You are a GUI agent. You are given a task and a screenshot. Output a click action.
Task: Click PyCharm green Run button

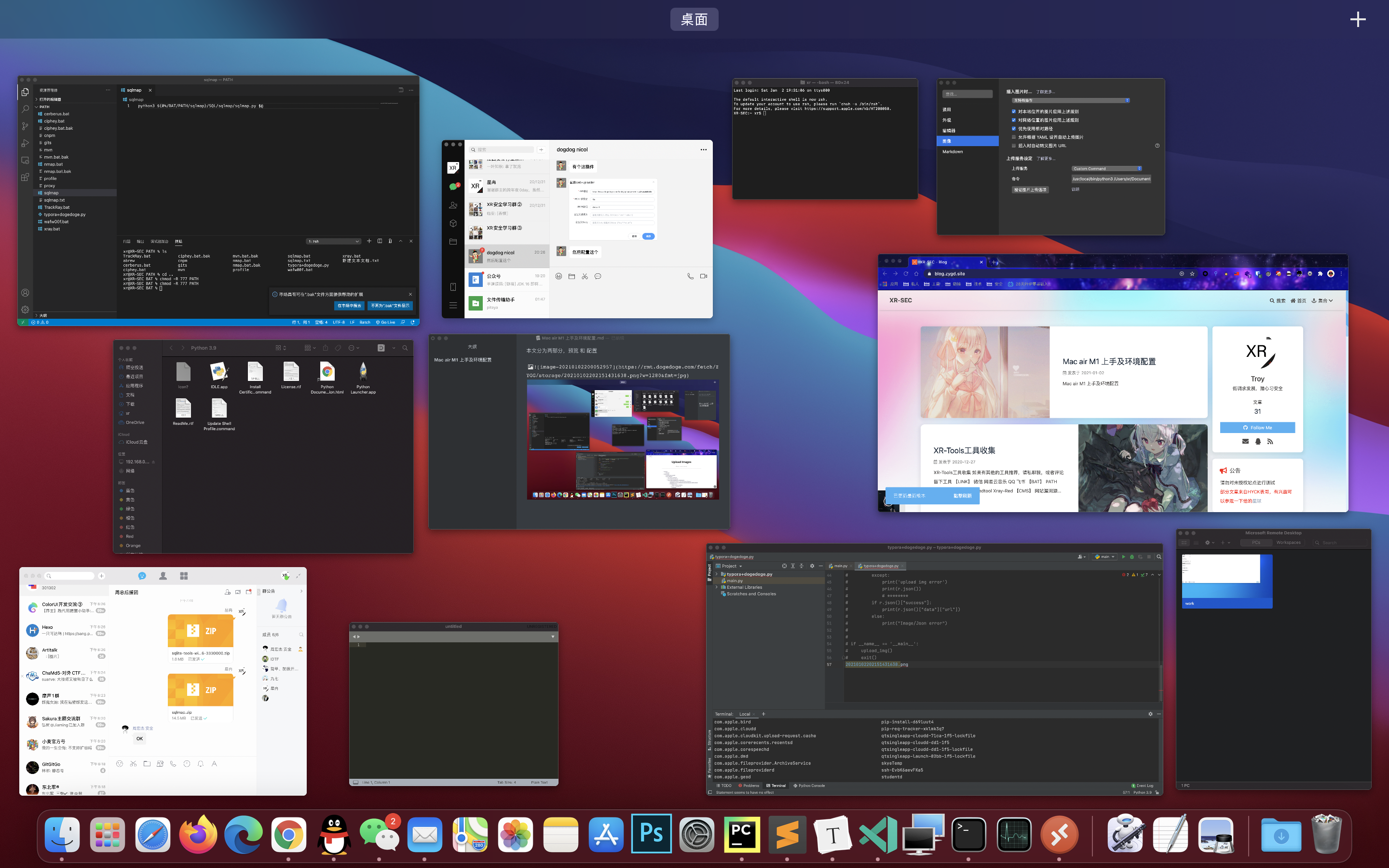pos(1123,557)
